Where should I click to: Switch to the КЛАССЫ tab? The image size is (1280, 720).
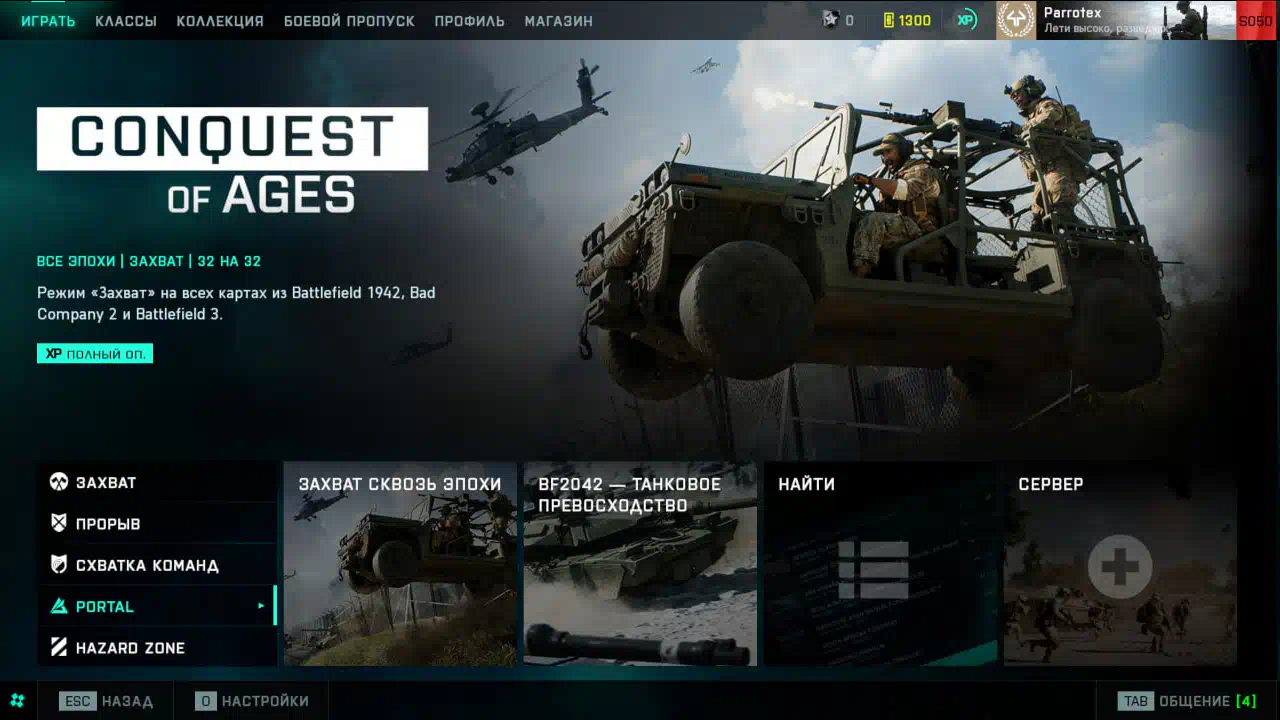point(126,21)
